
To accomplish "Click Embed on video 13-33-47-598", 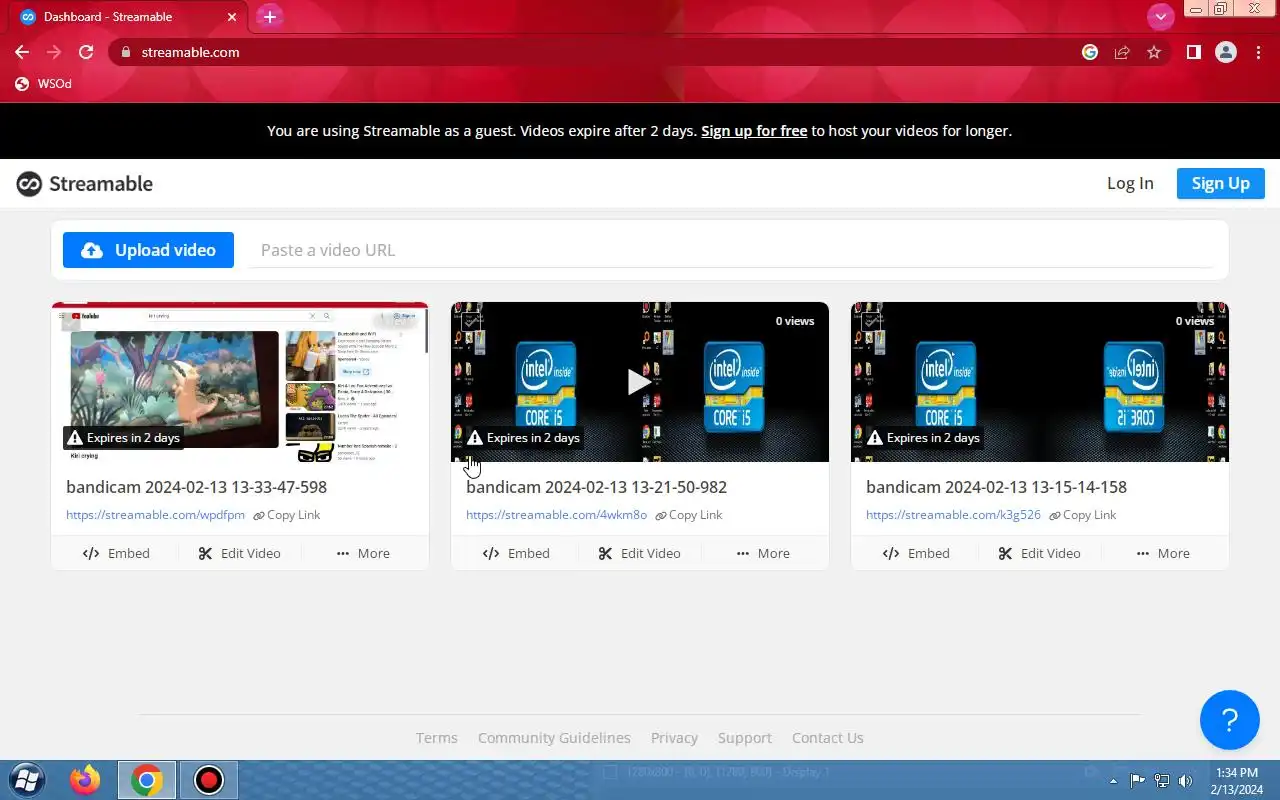I will click(x=116, y=553).
